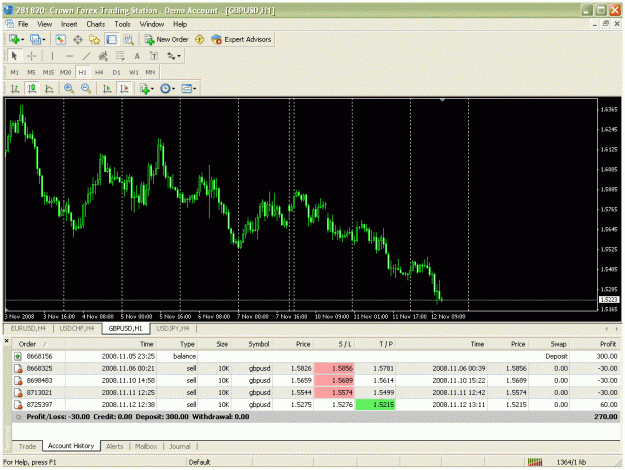Open the Charts menu
Screen dimensions: 625x470
coord(96,24)
